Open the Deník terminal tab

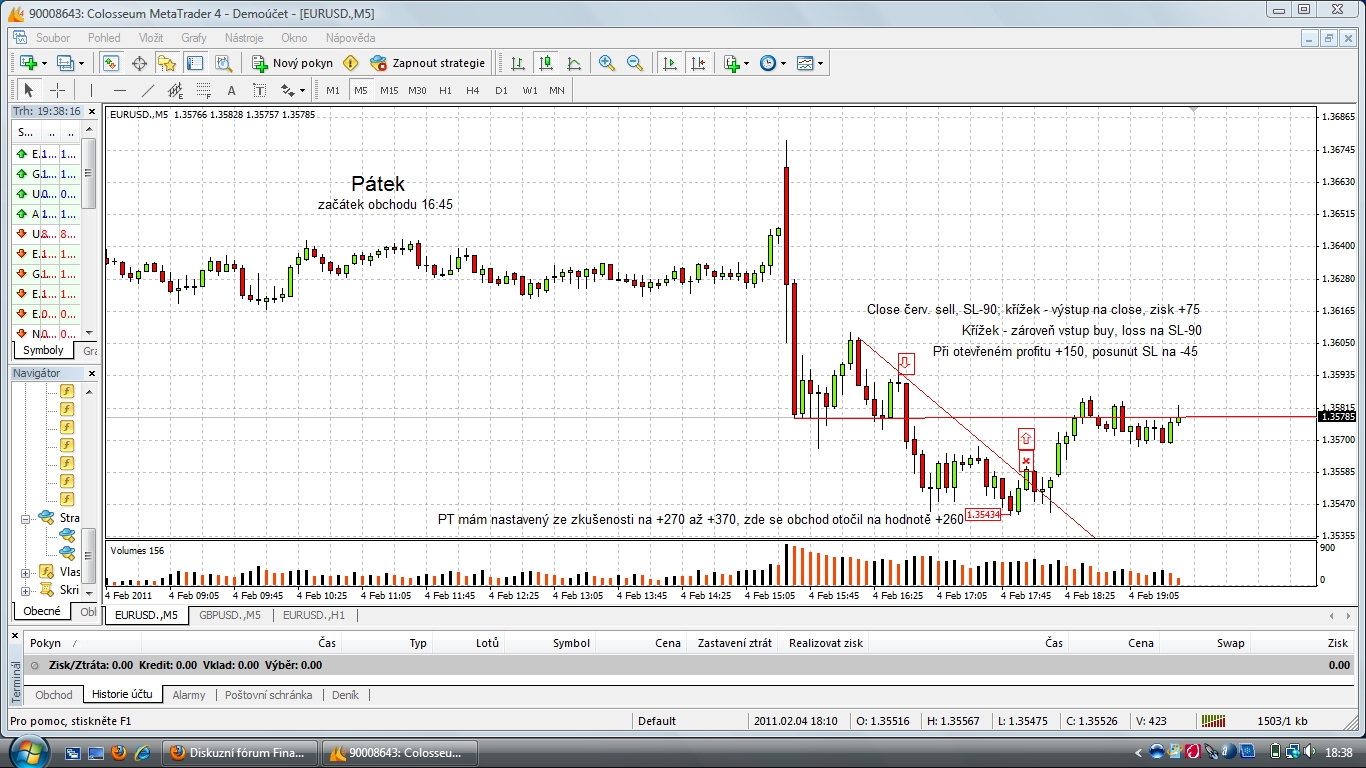click(x=345, y=694)
